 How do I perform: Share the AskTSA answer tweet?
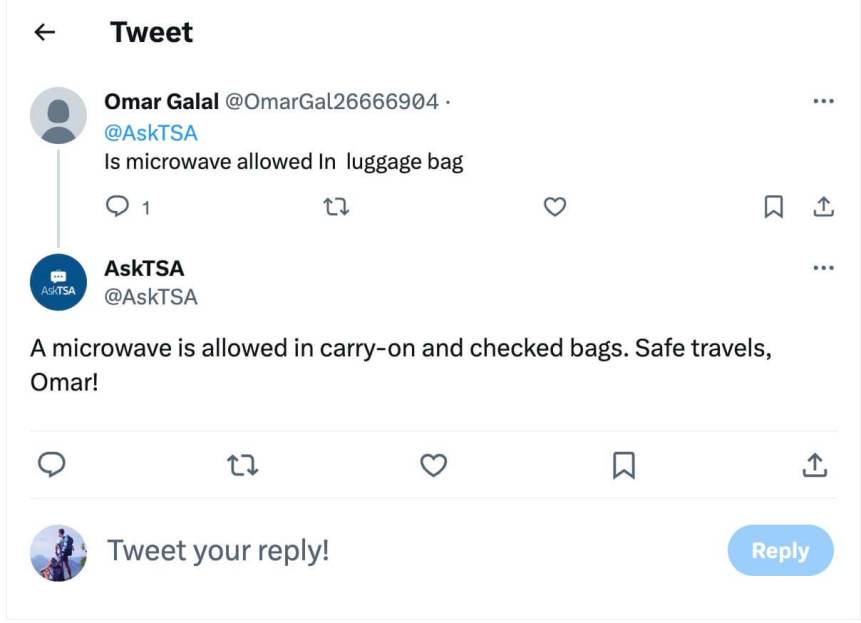pos(815,465)
